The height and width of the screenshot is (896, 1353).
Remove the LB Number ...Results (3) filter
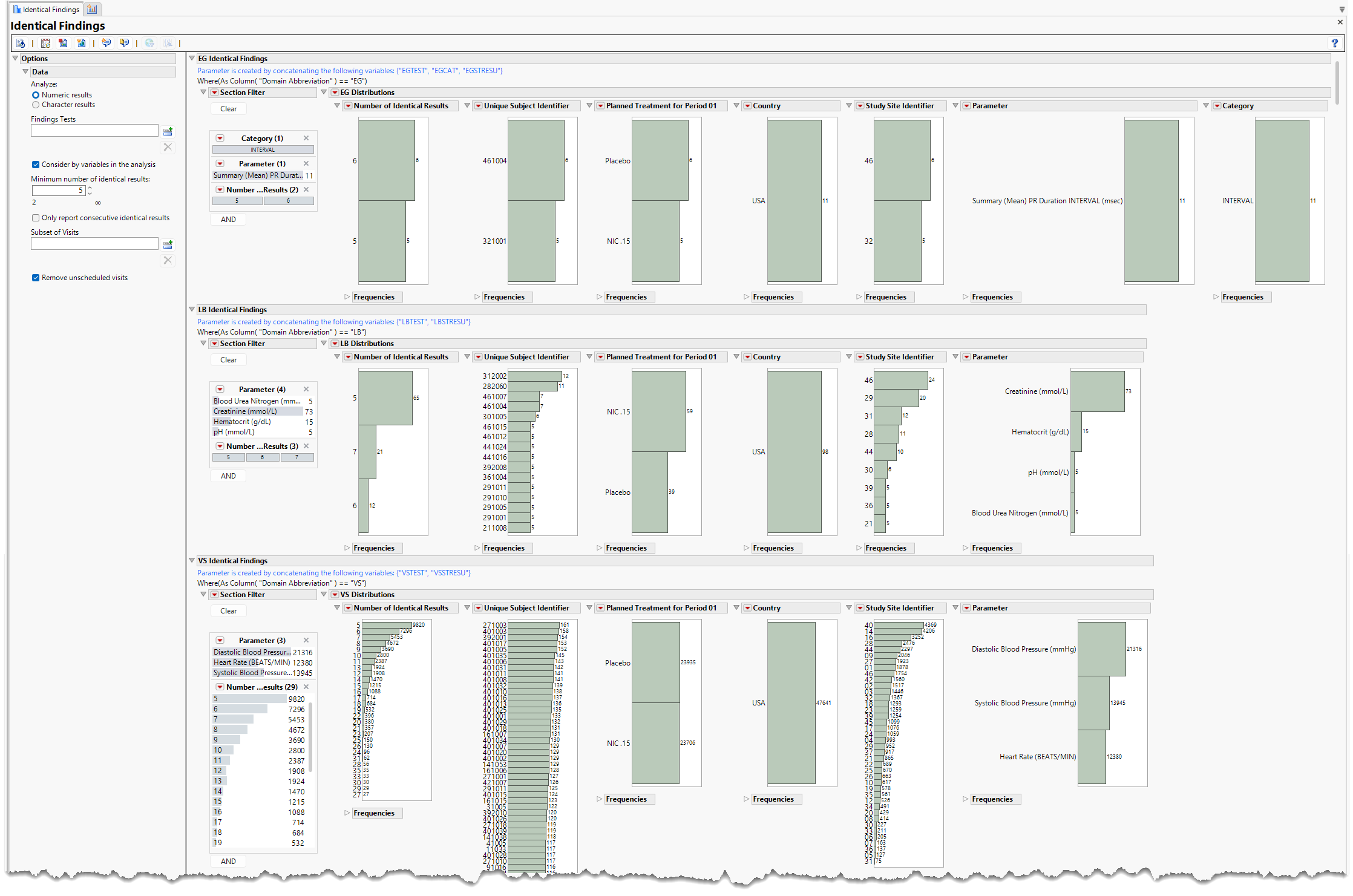pyautogui.click(x=306, y=446)
